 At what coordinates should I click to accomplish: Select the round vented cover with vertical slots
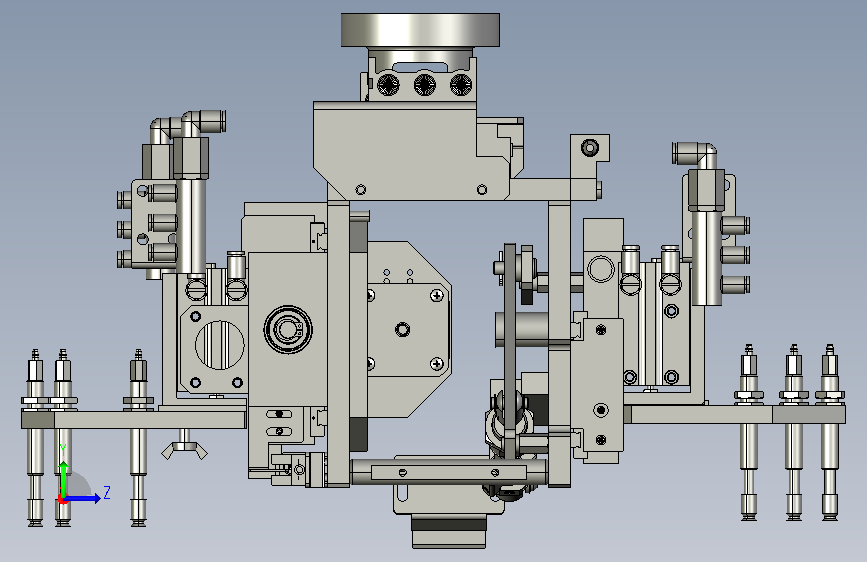(x=220, y=345)
